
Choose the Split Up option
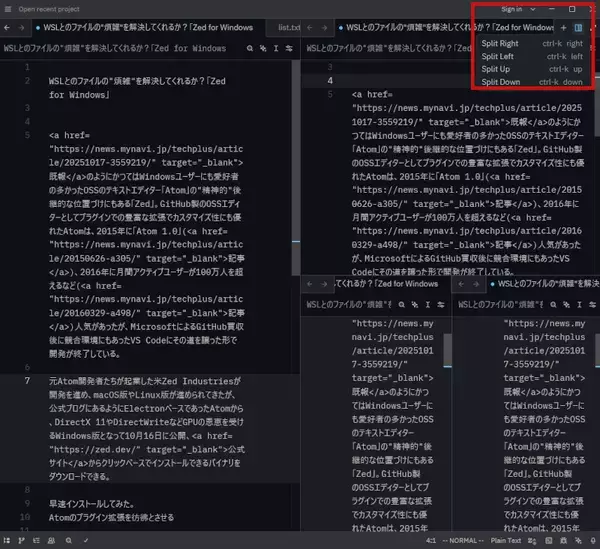pyautogui.click(x=496, y=69)
